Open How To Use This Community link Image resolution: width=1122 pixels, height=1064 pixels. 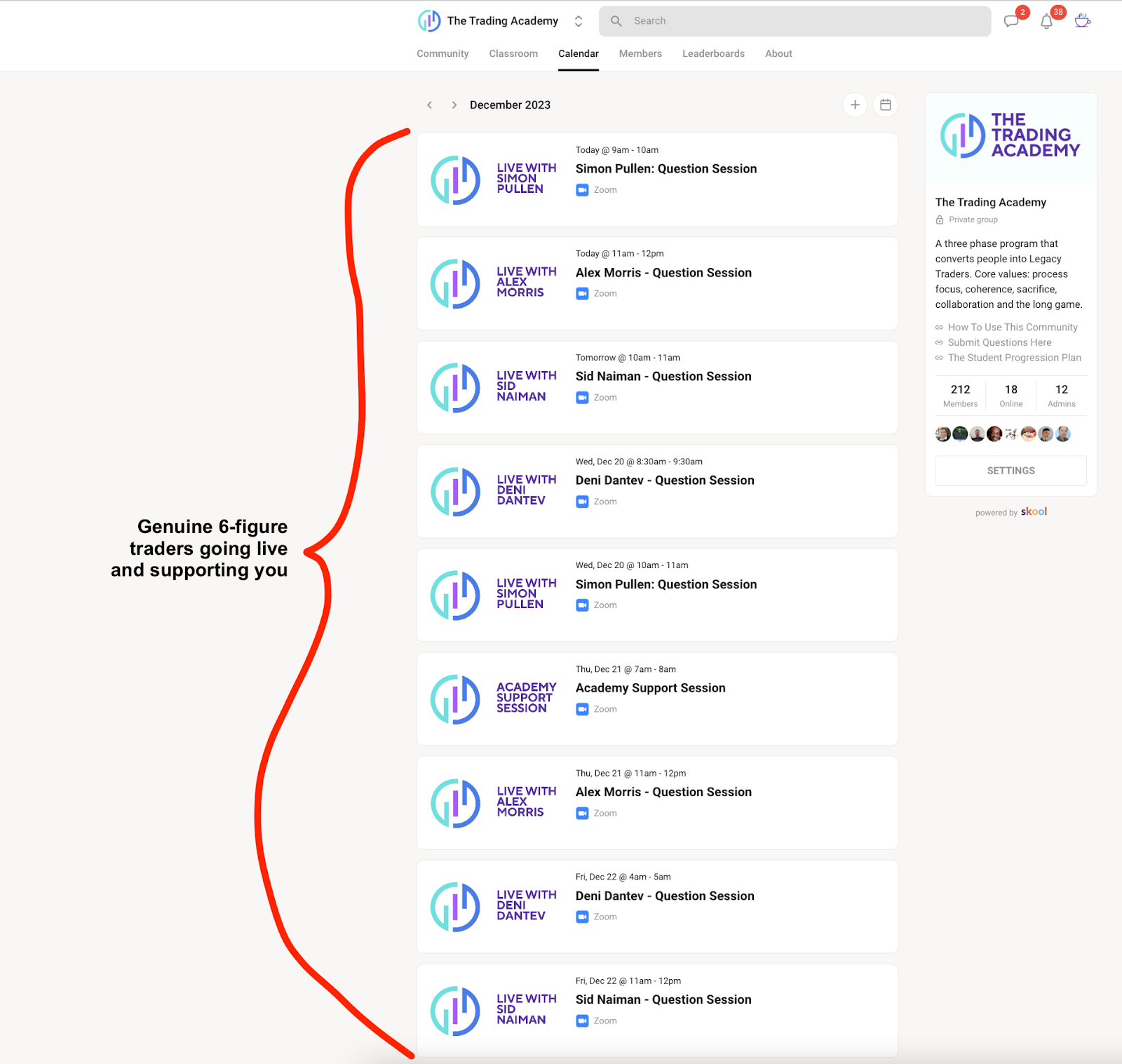(x=1013, y=328)
